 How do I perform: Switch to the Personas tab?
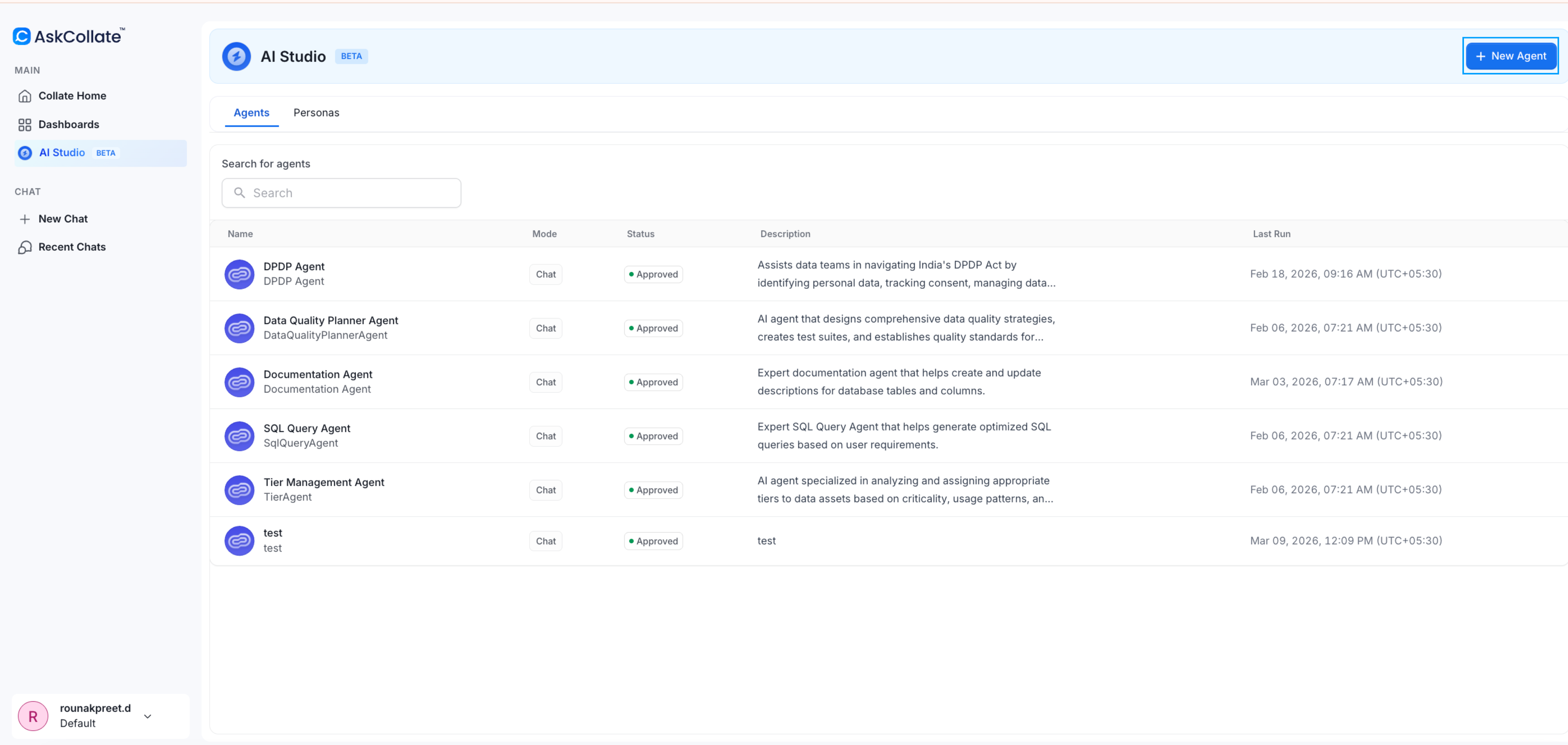tap(316, 113)
